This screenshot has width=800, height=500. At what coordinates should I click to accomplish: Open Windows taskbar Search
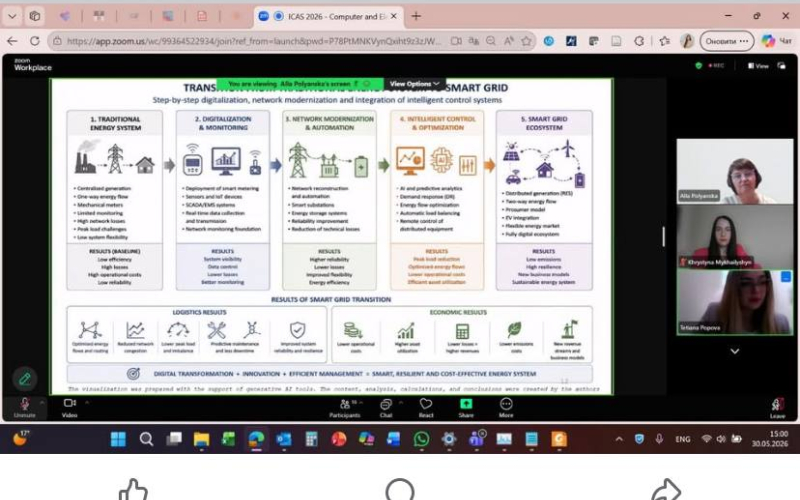coord(146,439)
